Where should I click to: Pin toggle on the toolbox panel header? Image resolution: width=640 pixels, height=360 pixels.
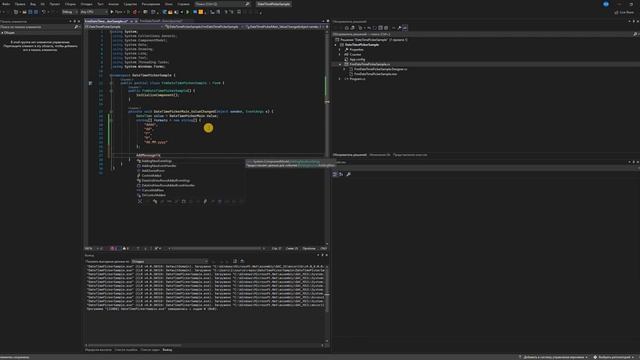[x=75, y=21]
